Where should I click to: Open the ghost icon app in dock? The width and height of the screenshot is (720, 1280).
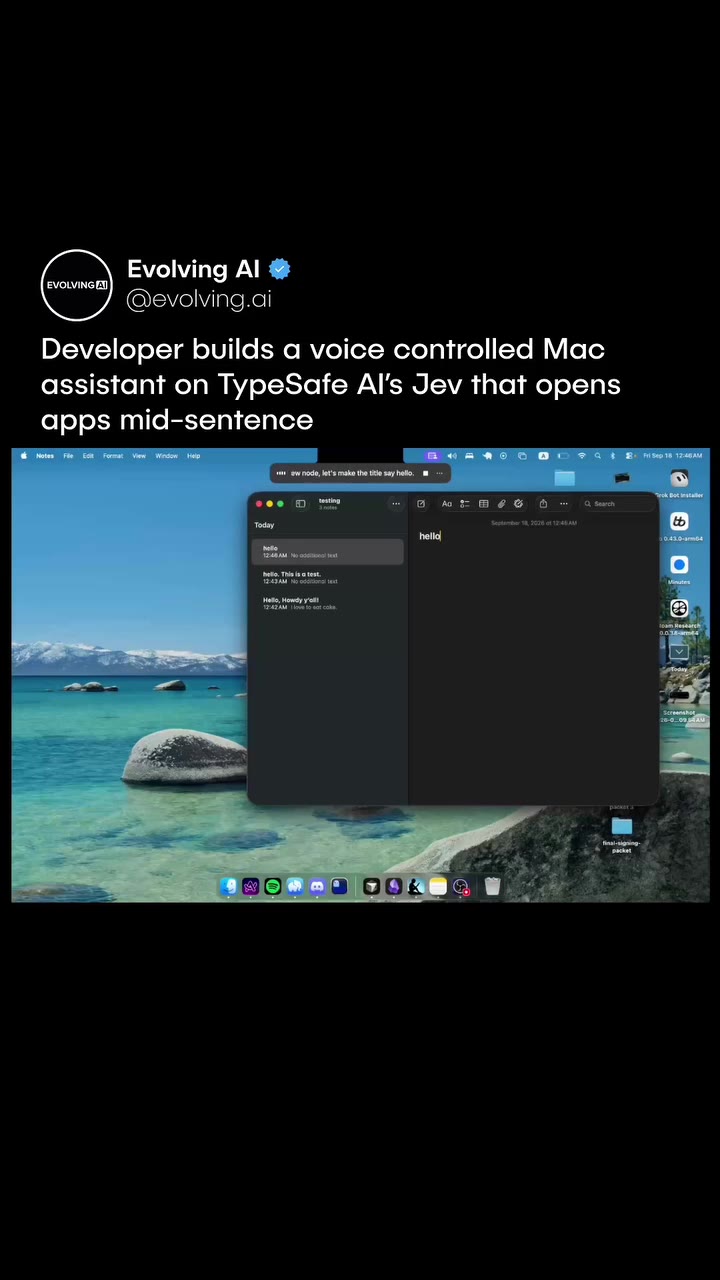click(x=339, y=886)
